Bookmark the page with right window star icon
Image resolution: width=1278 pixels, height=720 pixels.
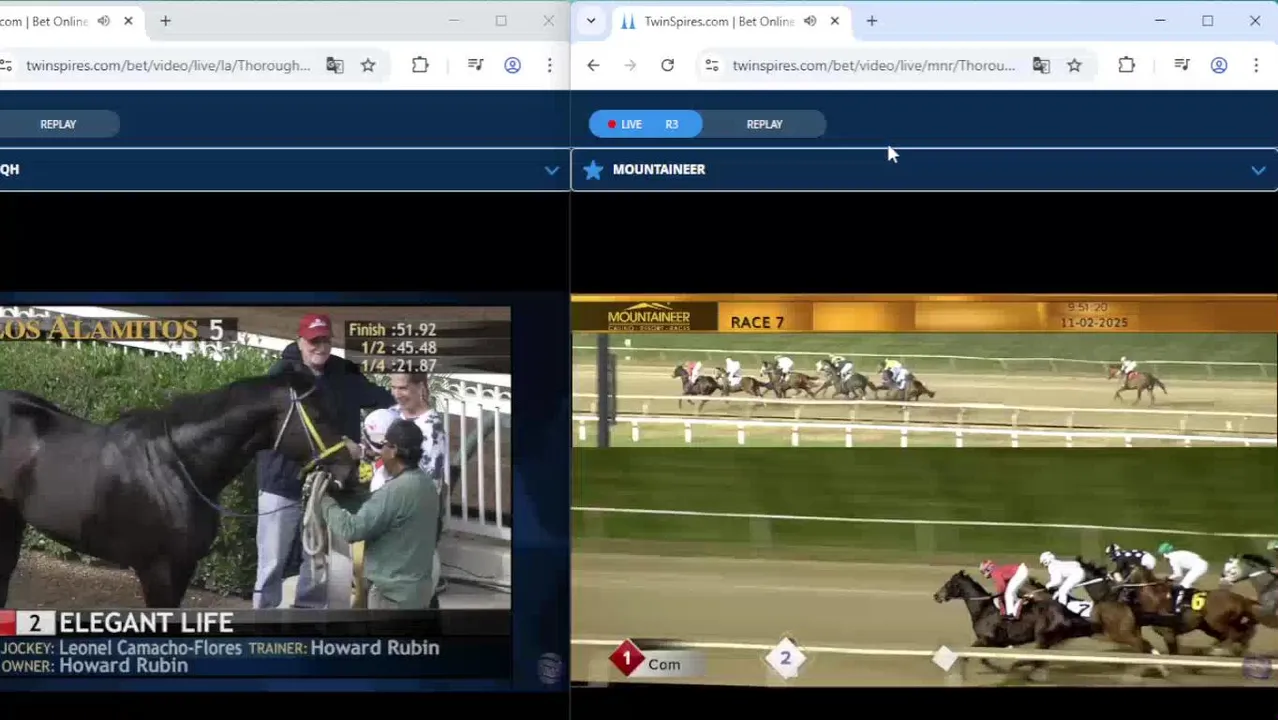(1074, 65)
